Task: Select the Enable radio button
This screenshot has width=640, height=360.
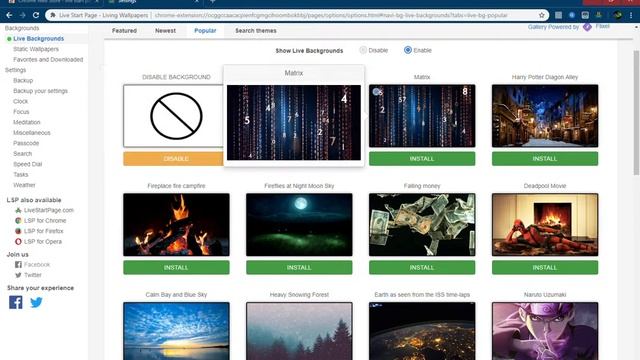Action: pyautogui.click(x=408, y=50)
